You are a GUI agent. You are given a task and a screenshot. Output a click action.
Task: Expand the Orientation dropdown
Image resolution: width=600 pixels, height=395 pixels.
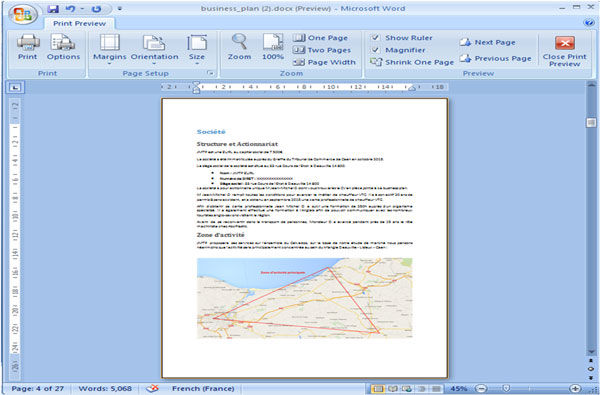[x=154, y=49]
